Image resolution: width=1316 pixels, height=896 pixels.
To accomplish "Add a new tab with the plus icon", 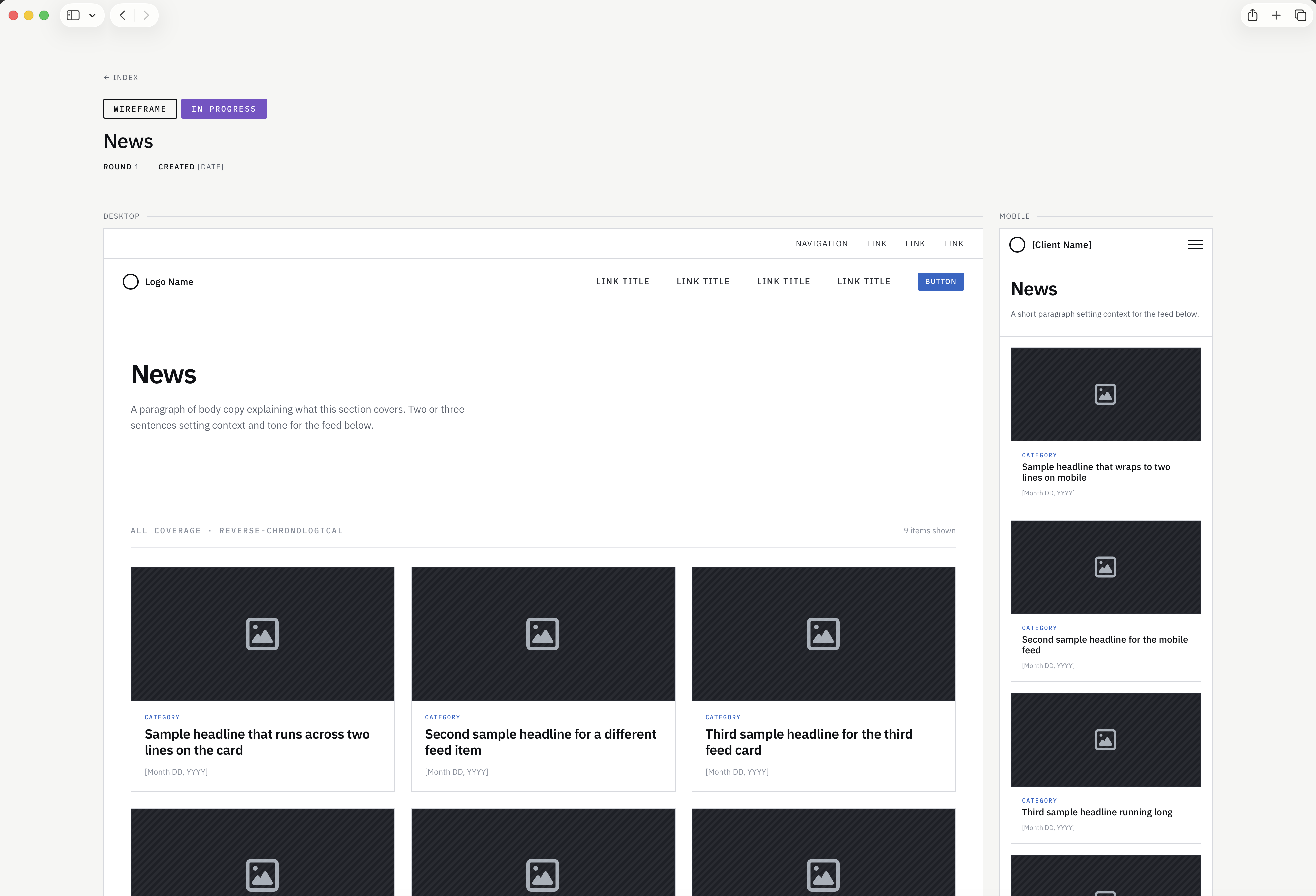I will (1276, 15).
